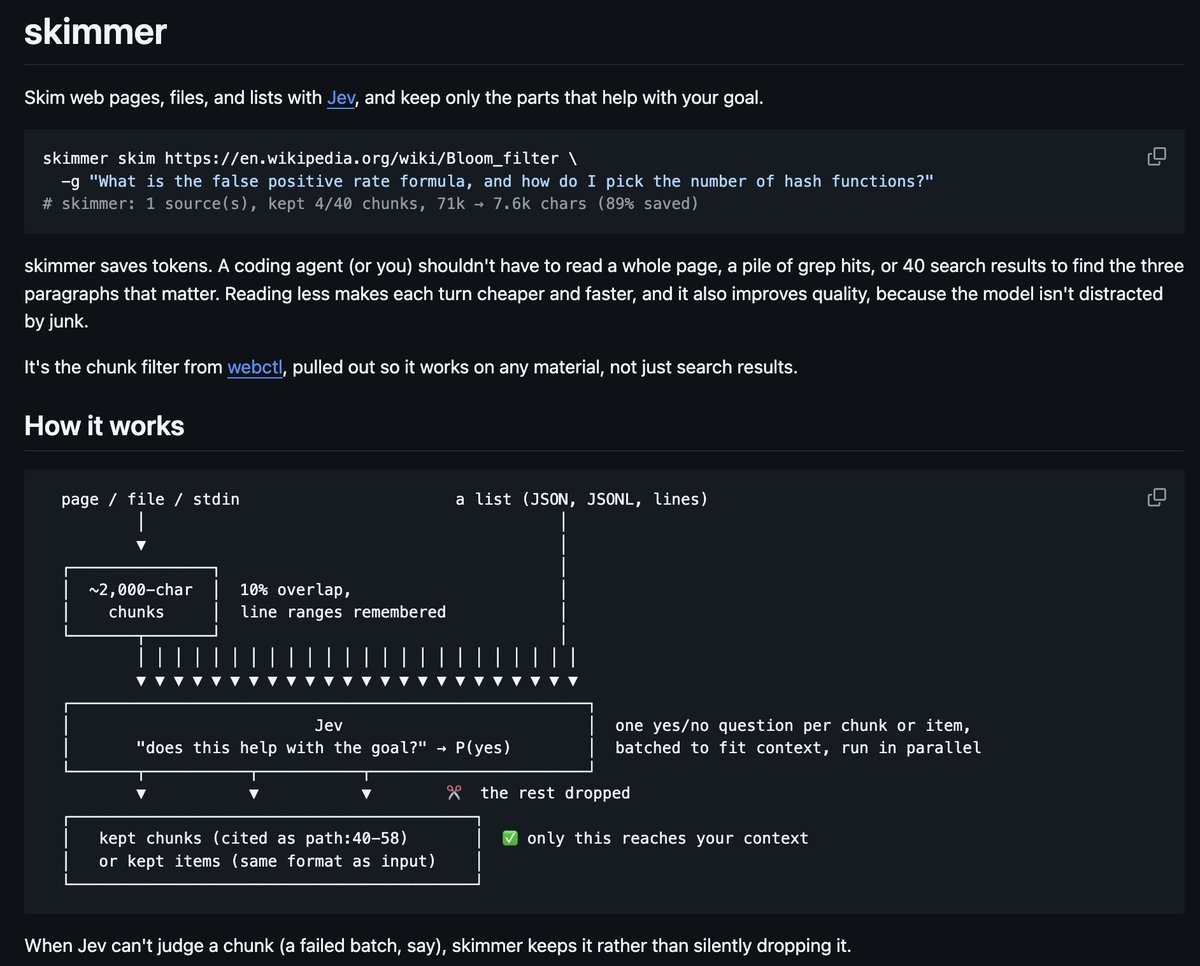Copy the How it works diagram block
Image resolution: width=1200 pixels, height=966 pixels.
[x=1156, y=498]
